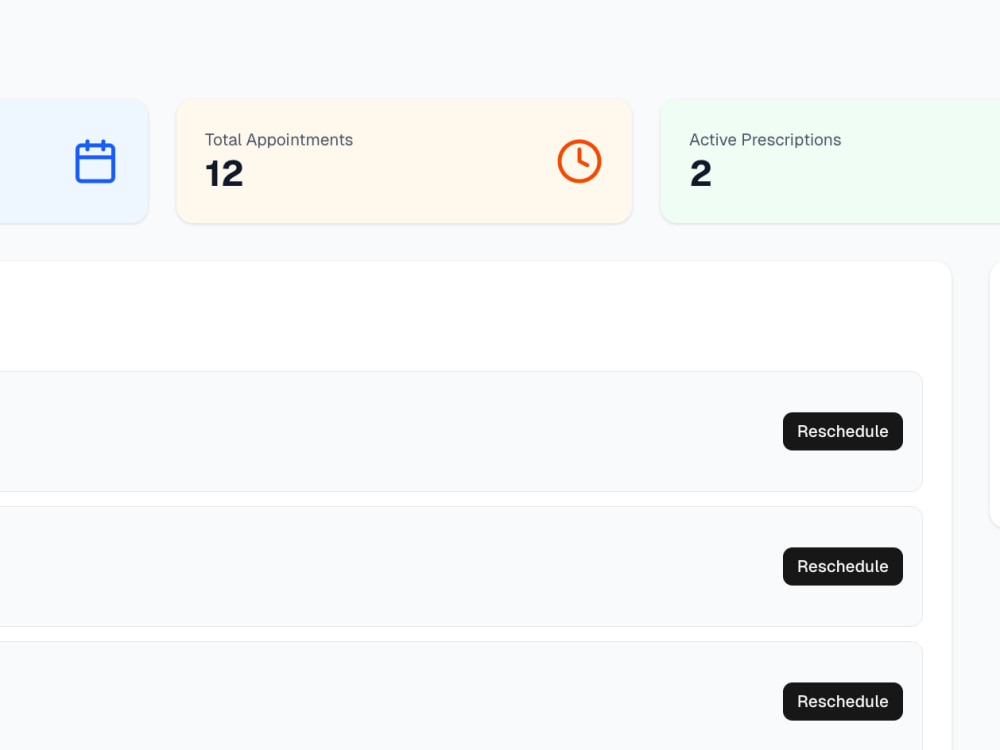1000x750 pixels.
Task: Select the Total Appointments label
Action: [279, 140]
